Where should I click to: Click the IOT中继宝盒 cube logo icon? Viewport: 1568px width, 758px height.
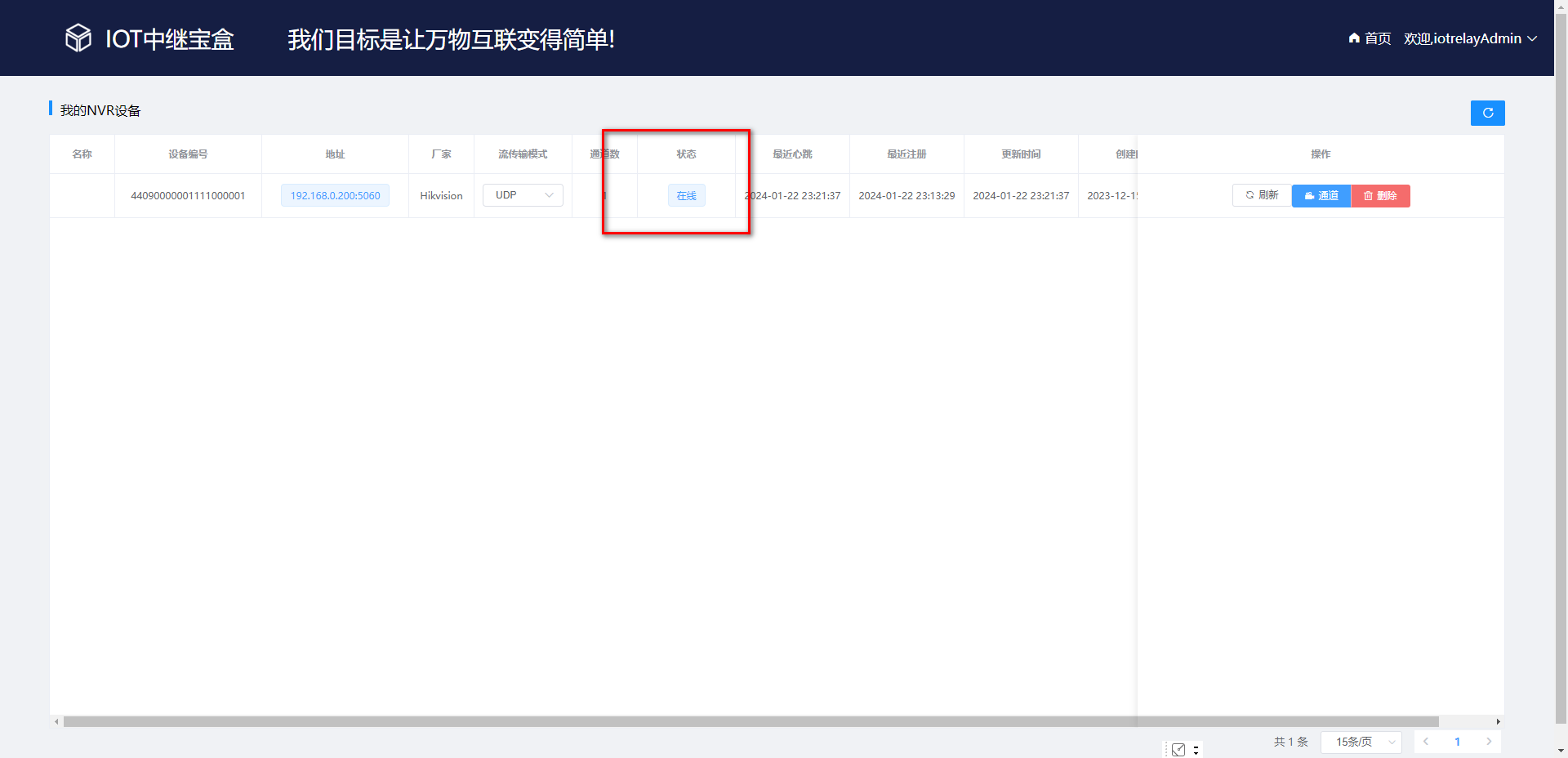coord(78,37)
